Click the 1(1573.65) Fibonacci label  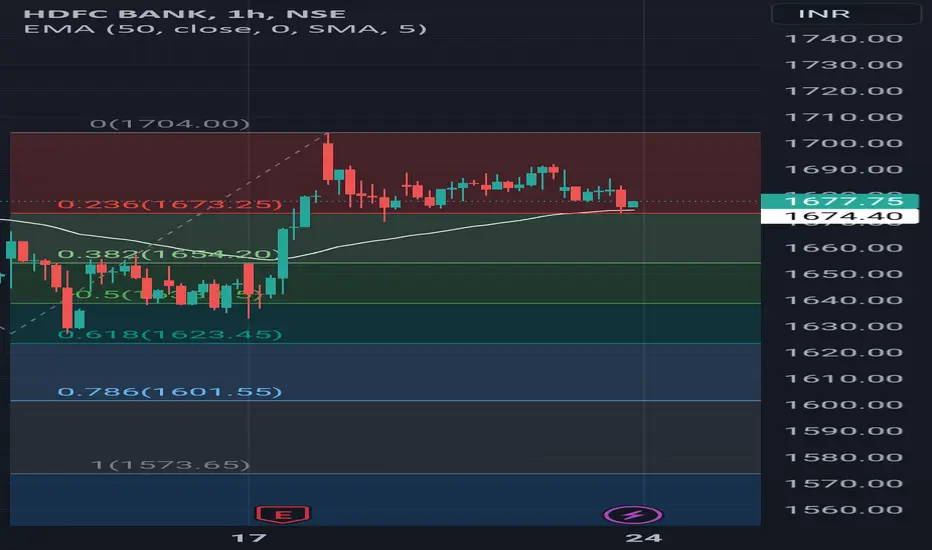click(171, 465)
